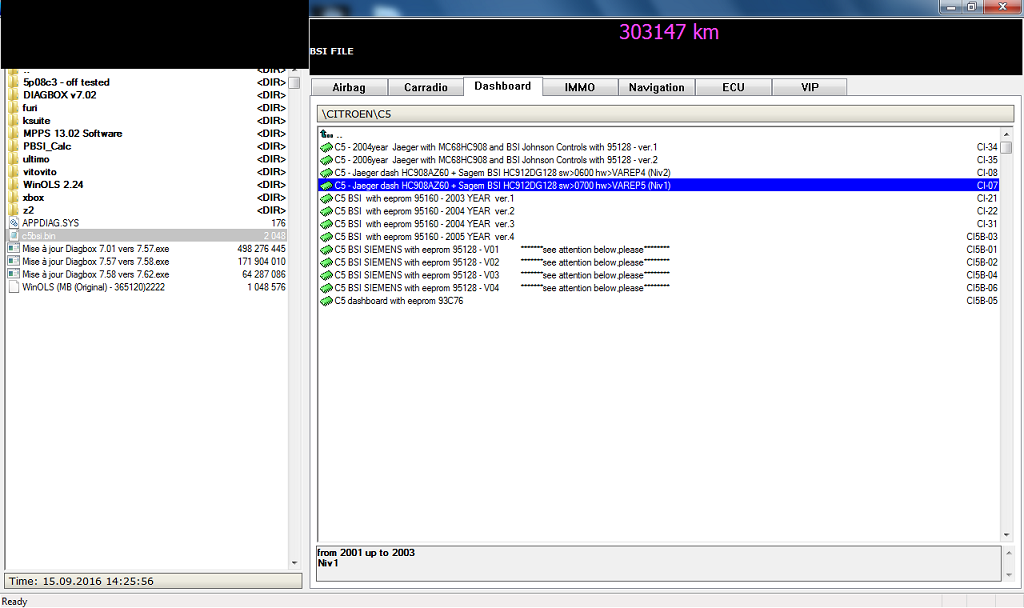Image resolution: width=1024 pixels, height=608 pixels.
Task: Click the file list scroll down arrow
Action: tap(294, 564)
